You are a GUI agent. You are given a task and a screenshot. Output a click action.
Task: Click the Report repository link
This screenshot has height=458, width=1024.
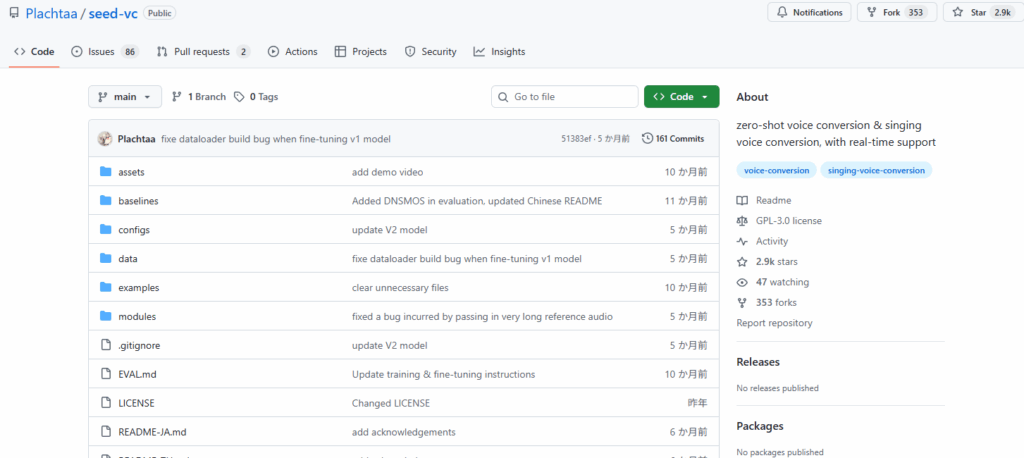coord(775,323)
